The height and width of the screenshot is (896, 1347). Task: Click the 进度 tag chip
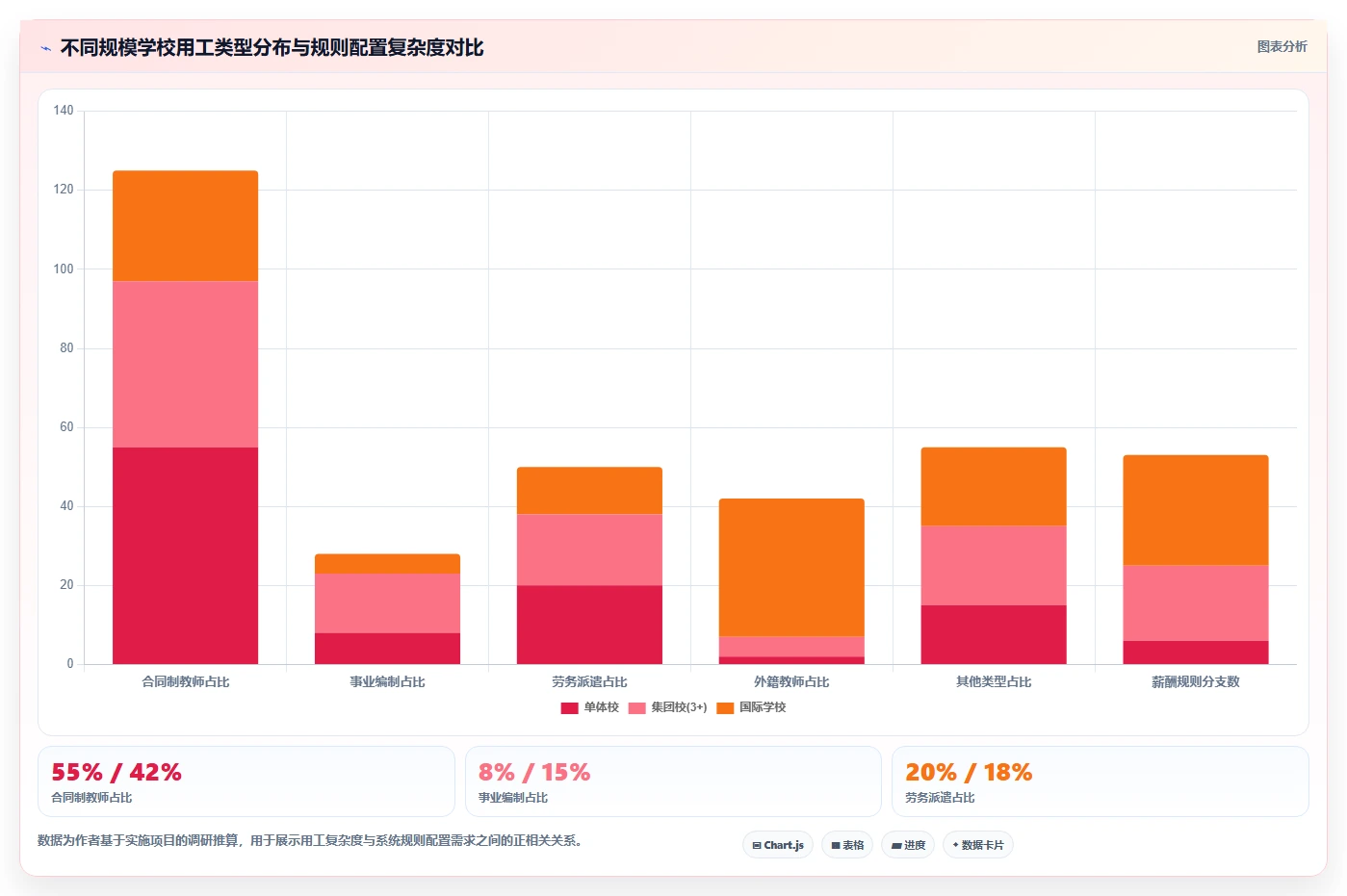[x=908, y=845]
